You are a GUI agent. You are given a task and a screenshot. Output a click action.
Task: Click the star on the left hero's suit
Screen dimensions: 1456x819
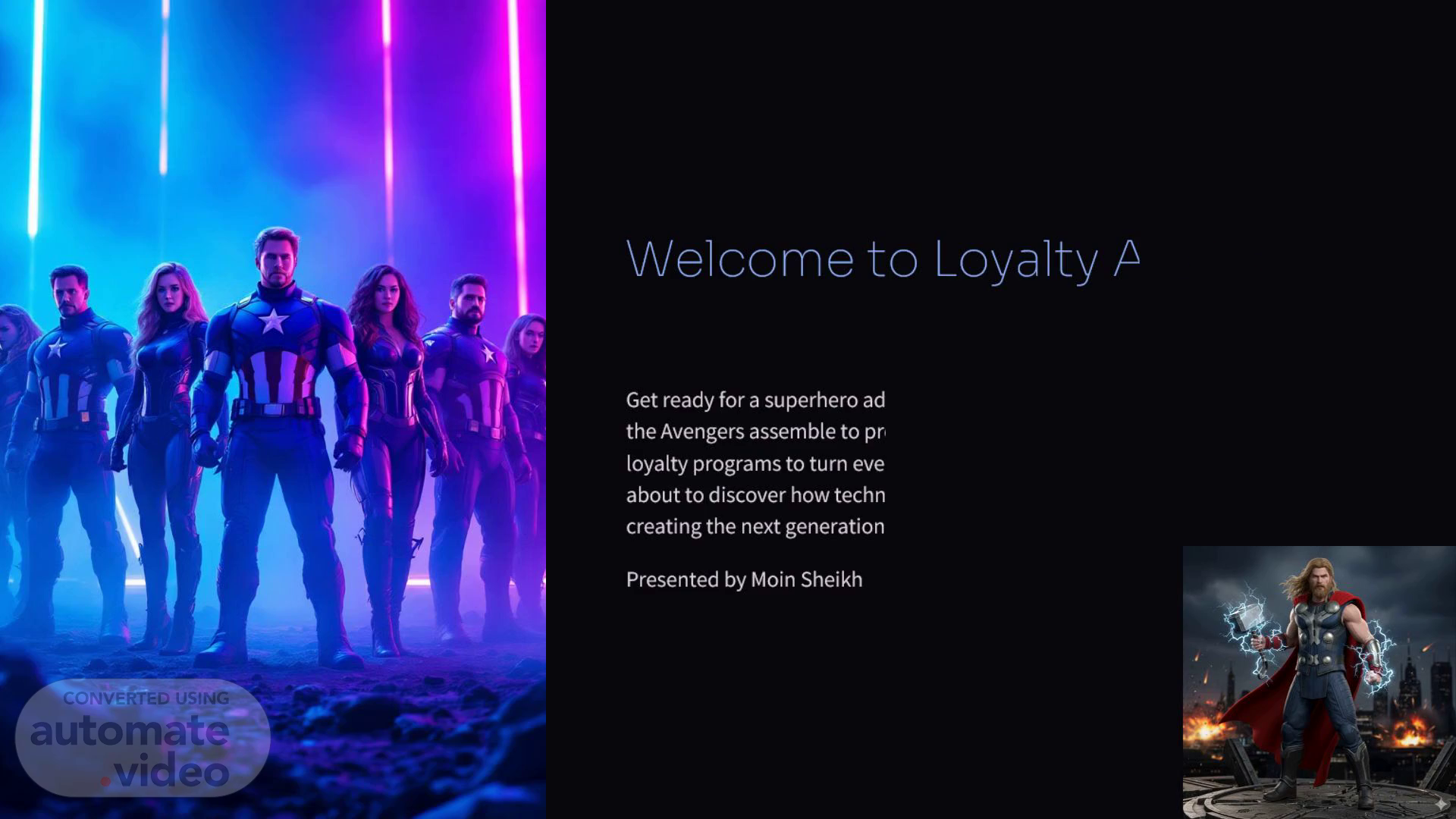tap(57, 347)
